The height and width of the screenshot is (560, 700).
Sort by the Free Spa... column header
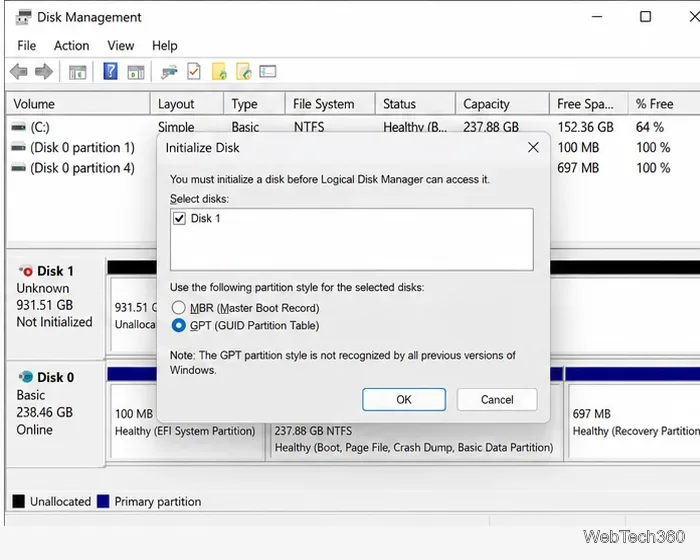pos(588,104)
